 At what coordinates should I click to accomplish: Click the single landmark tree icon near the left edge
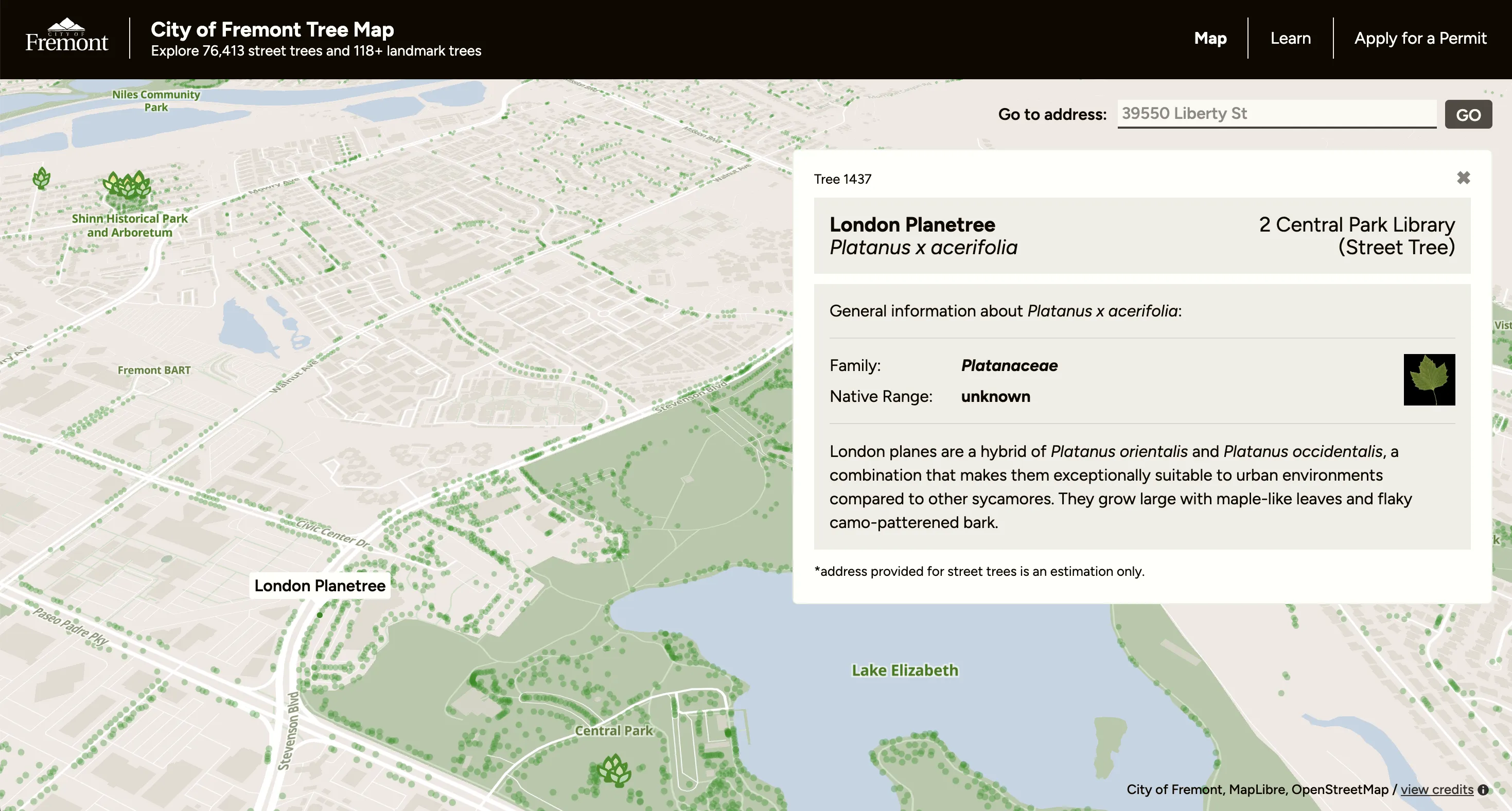click(x=41, y=178)
